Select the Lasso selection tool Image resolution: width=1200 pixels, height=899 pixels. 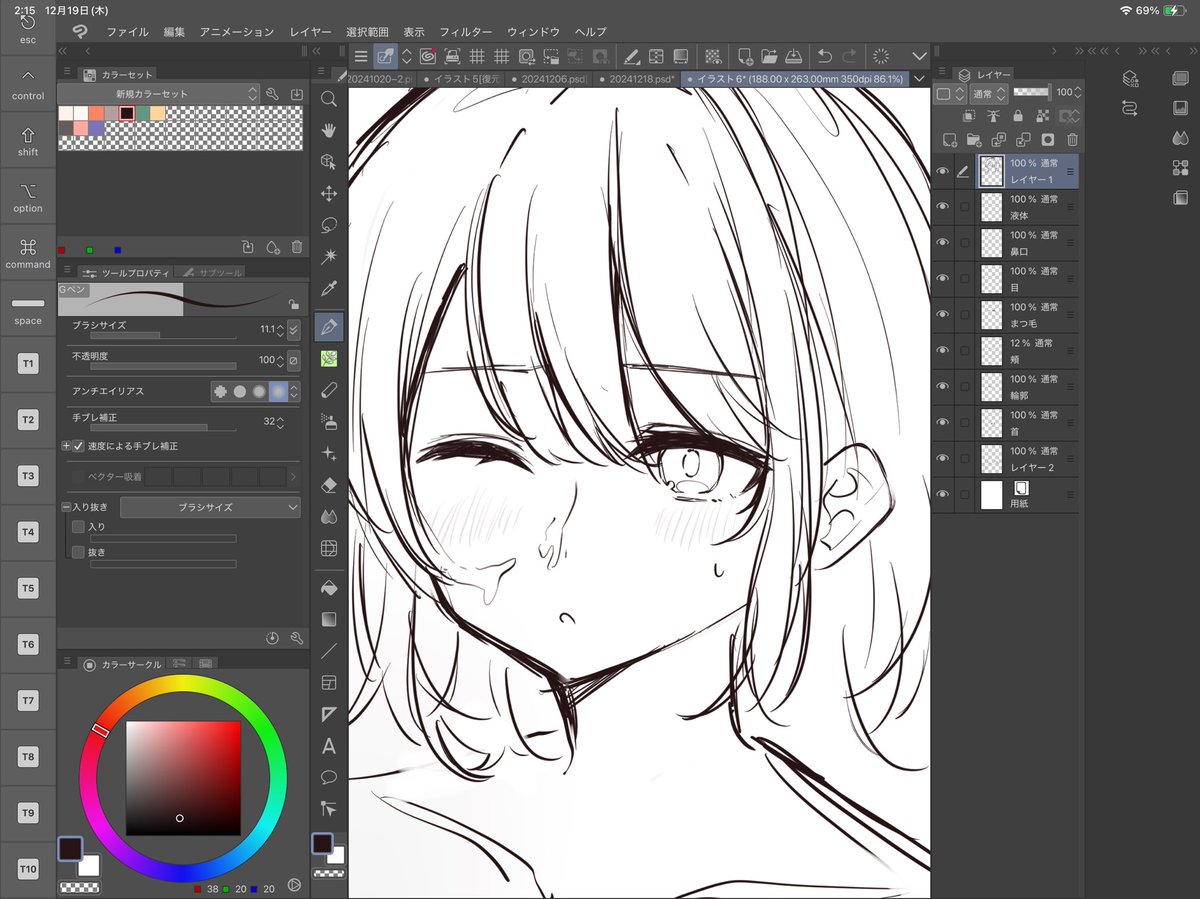coord(328,225)
